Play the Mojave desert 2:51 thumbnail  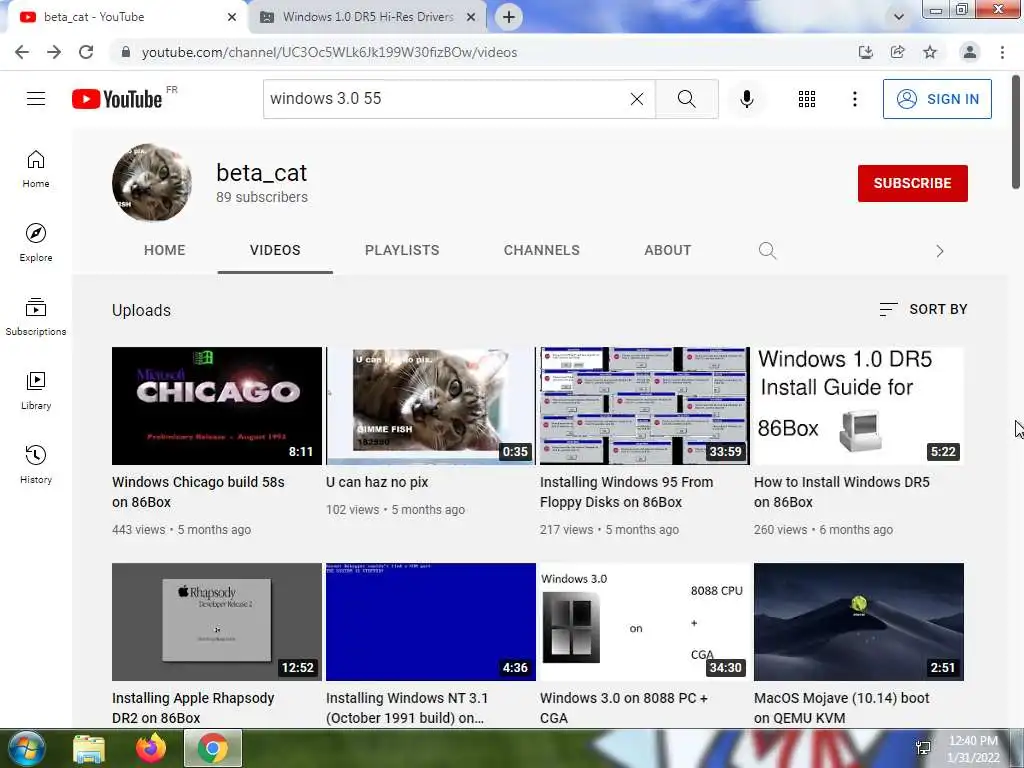pyautogui.click(x=859, y=622)
